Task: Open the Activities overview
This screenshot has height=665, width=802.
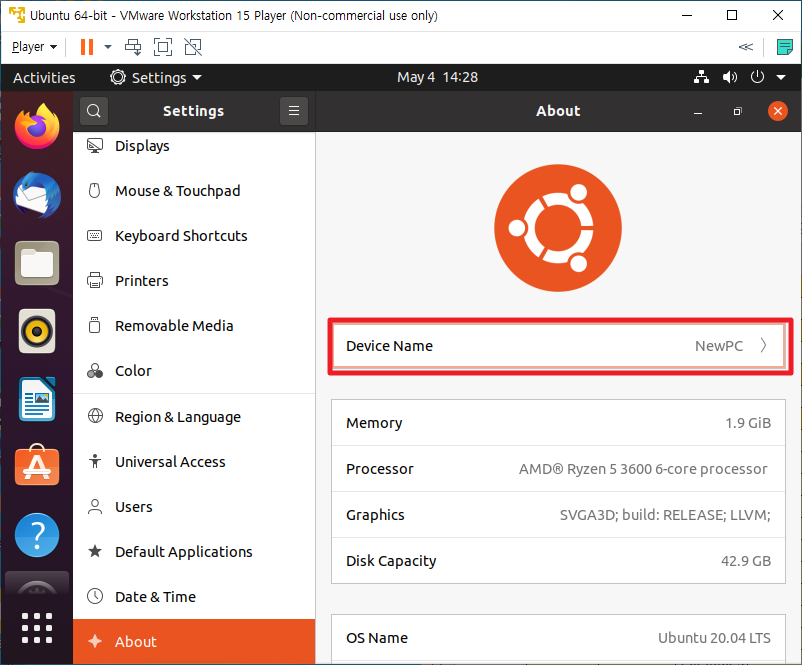Action: (x=44, y=78)
